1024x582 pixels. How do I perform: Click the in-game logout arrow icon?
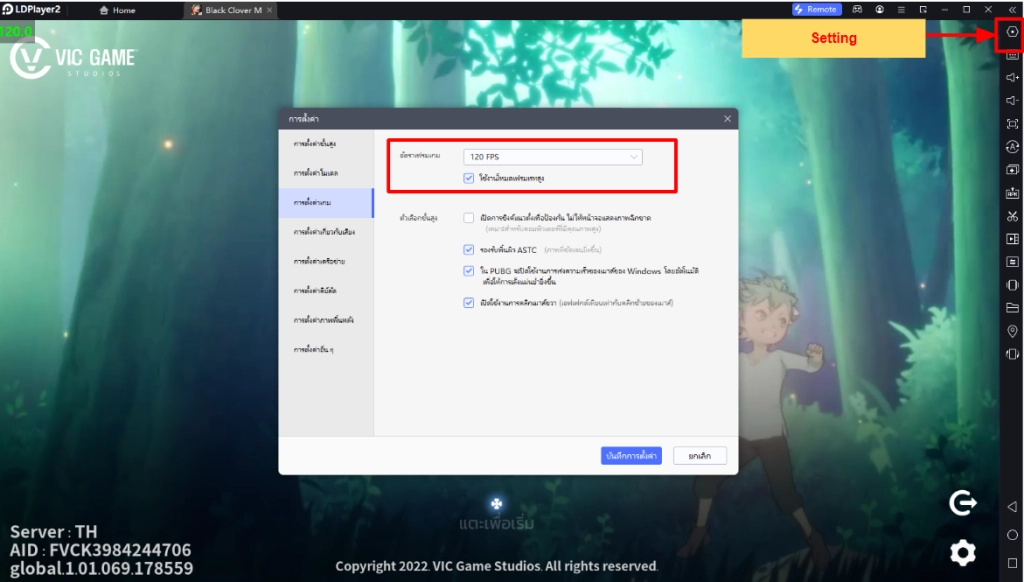962,504
